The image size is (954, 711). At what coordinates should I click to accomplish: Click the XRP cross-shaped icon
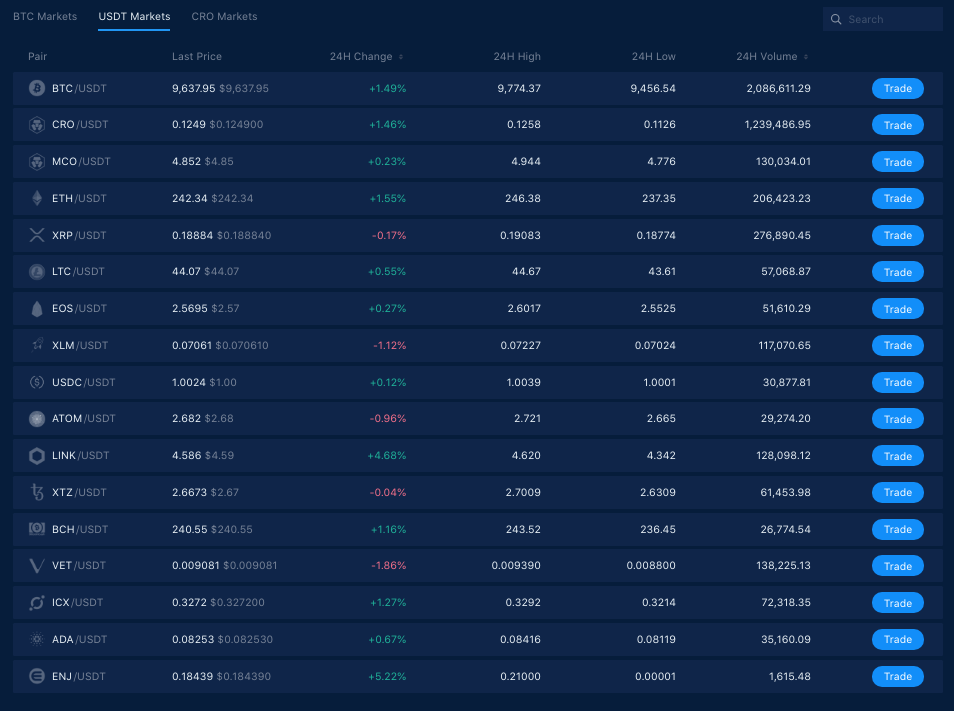point(37,235)
